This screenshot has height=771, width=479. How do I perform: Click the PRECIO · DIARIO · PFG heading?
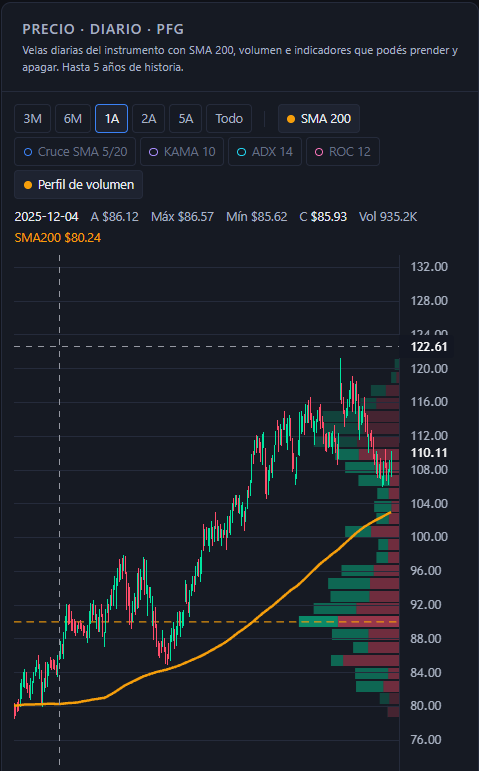click(103, 29)
